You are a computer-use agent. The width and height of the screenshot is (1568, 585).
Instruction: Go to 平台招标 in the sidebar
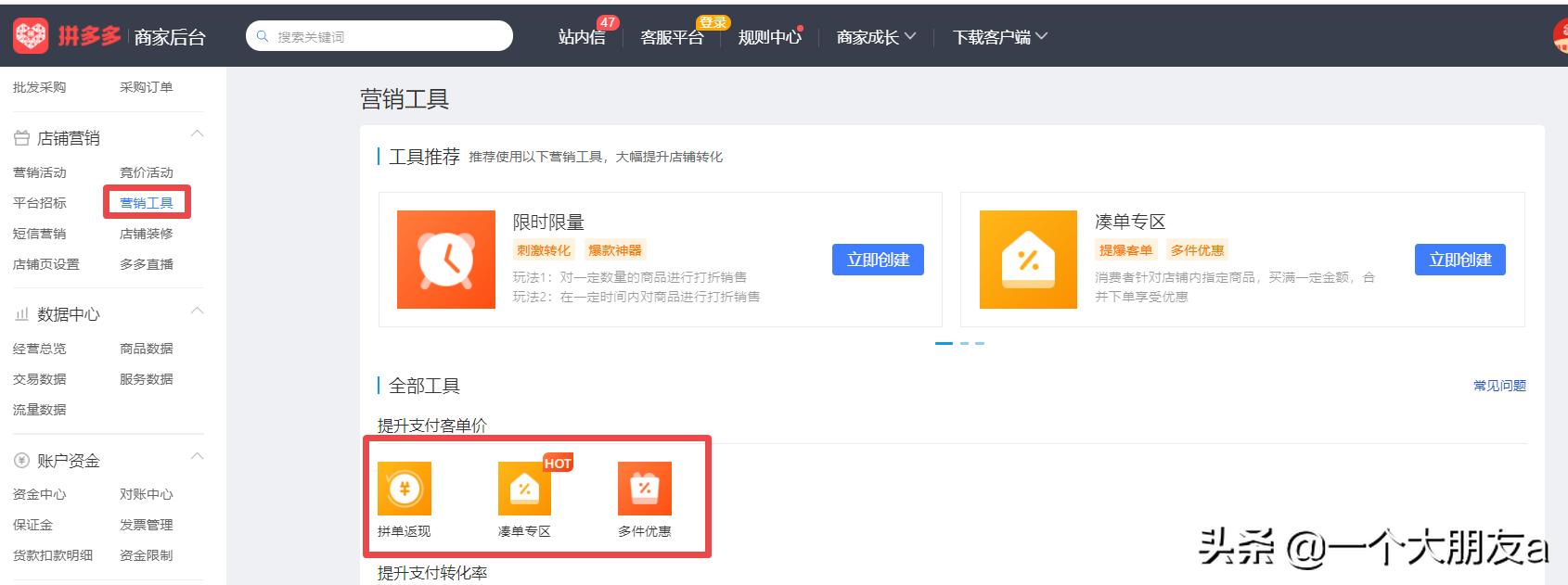click(x=40, y=203)
